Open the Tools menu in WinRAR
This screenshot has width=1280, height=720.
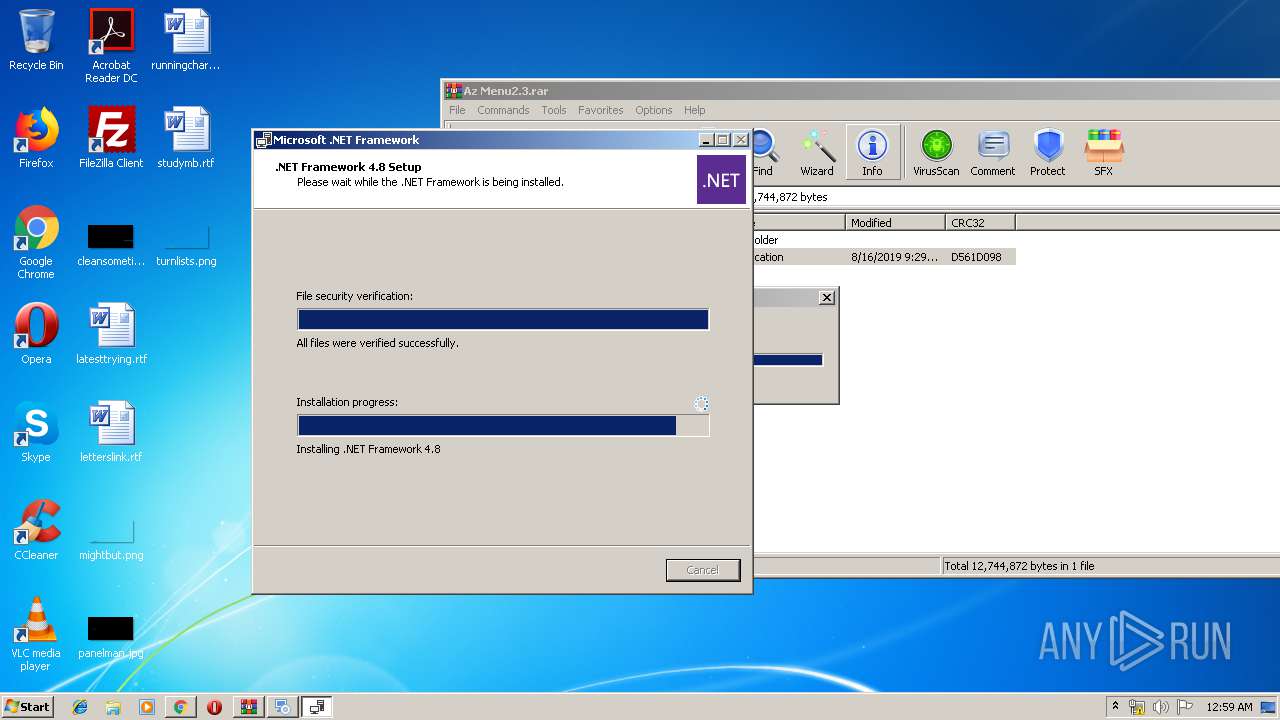[554, 110]
